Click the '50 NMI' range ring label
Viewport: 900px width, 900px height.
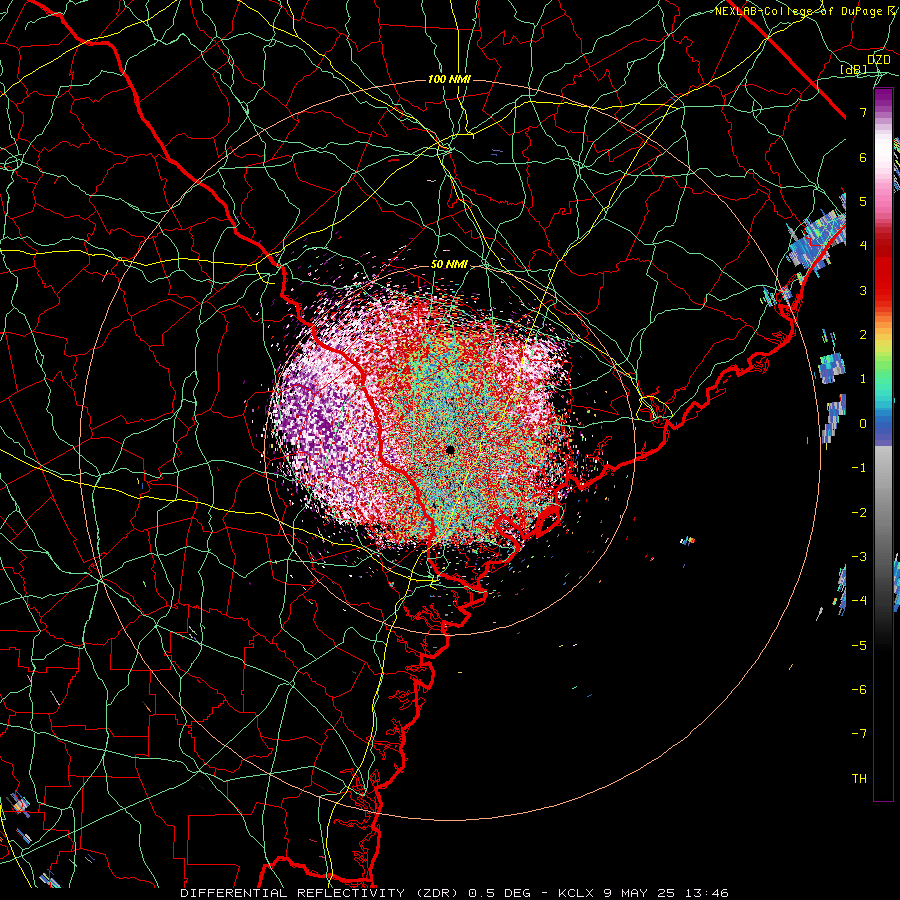click(x=449, y=265)
